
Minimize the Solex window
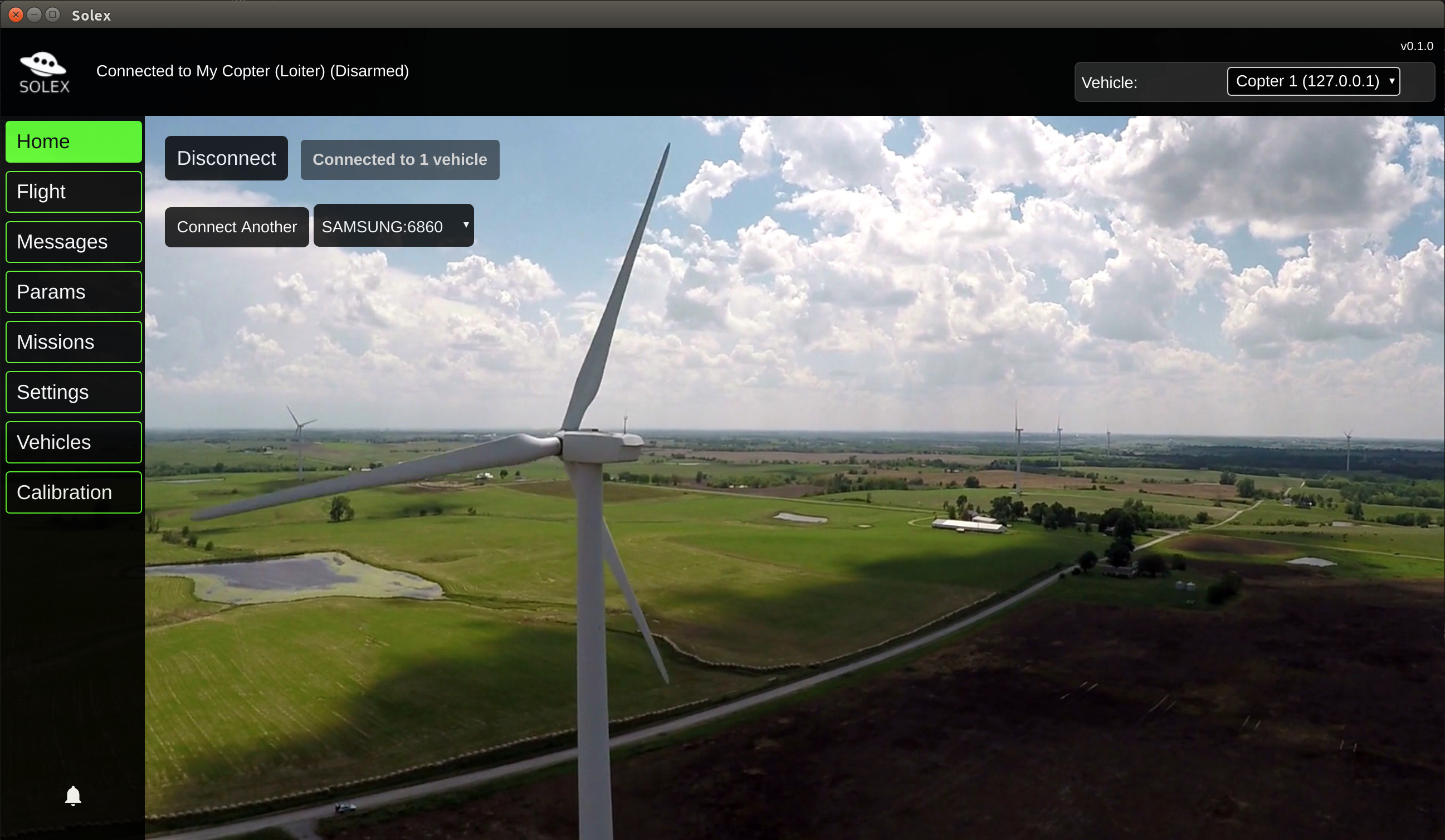pos(35,15)
